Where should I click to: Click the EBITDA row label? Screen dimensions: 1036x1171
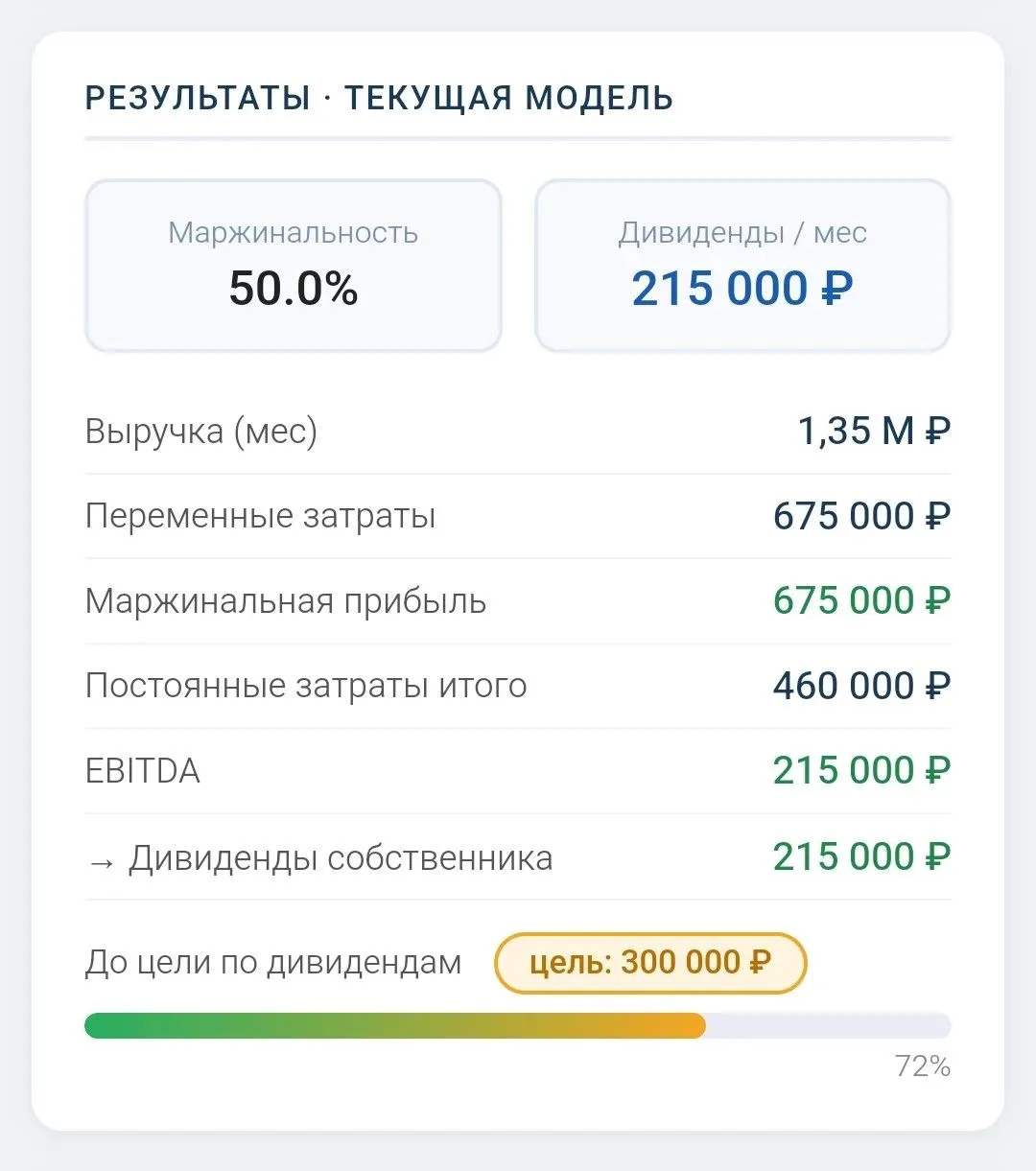(143, 771)
